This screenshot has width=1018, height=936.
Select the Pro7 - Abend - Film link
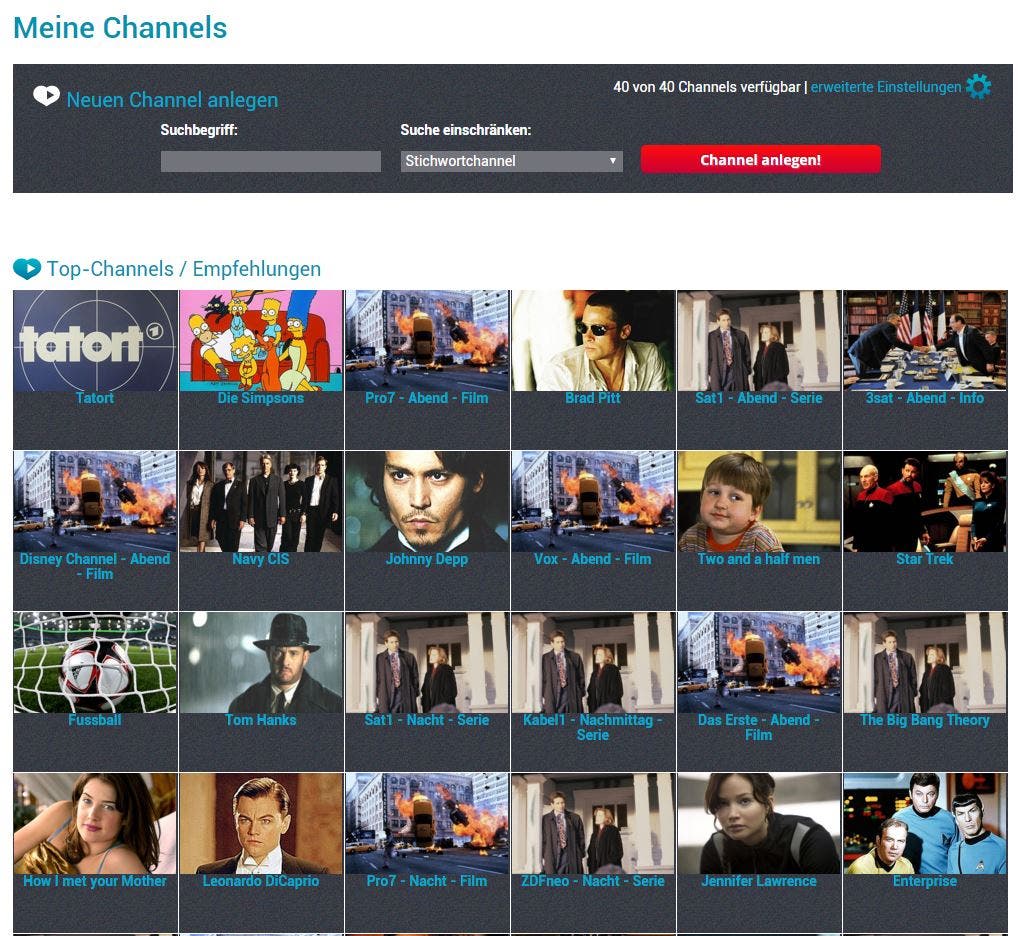pos(427,398)
